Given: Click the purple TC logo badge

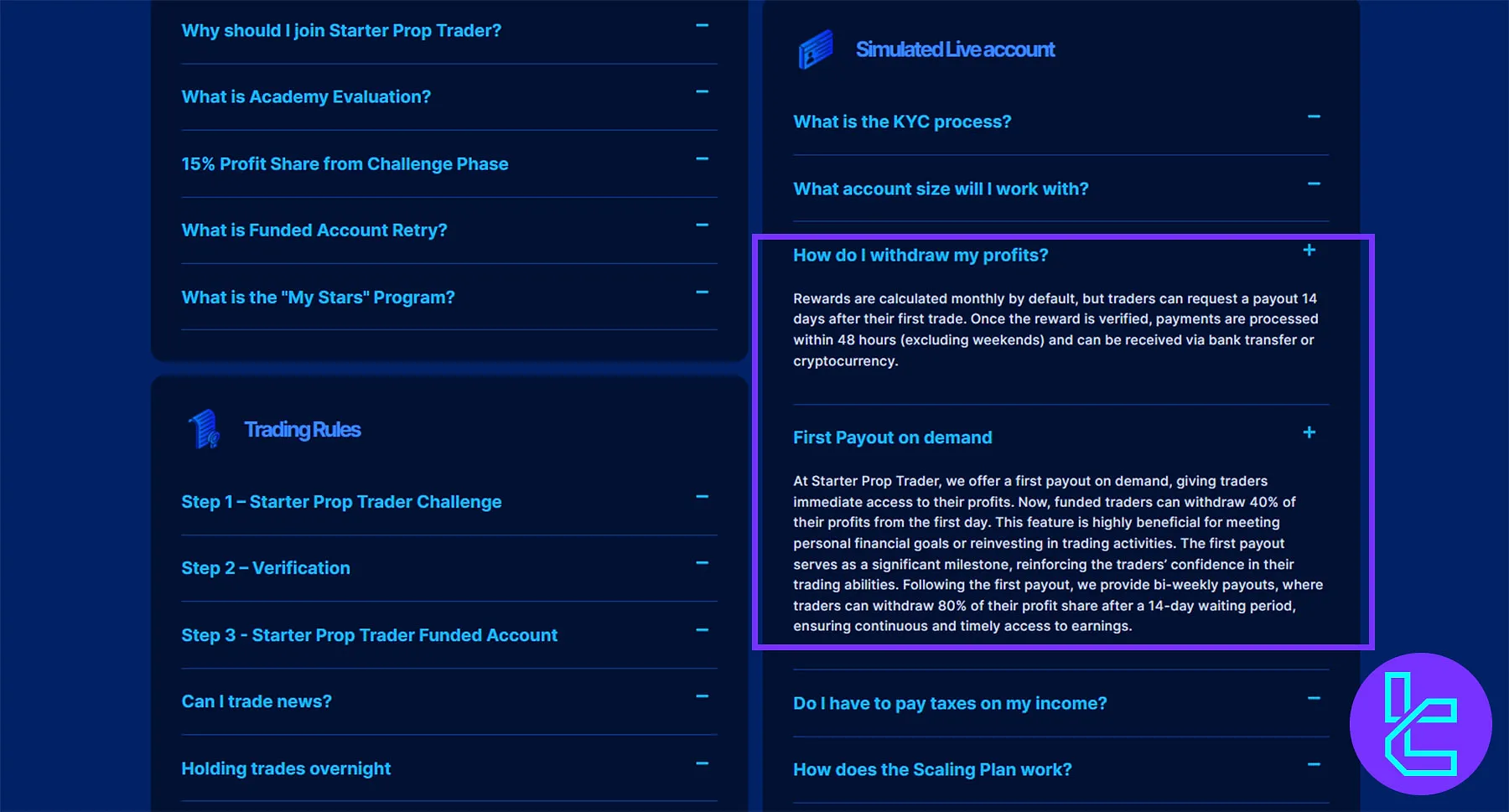Looking at the screenshot, I should pyautogui.click(x=1420, y=724).
